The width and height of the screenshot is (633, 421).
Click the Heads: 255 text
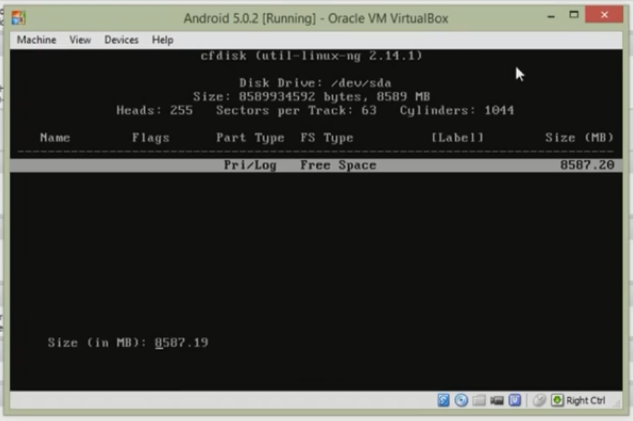tap(154, 110)
